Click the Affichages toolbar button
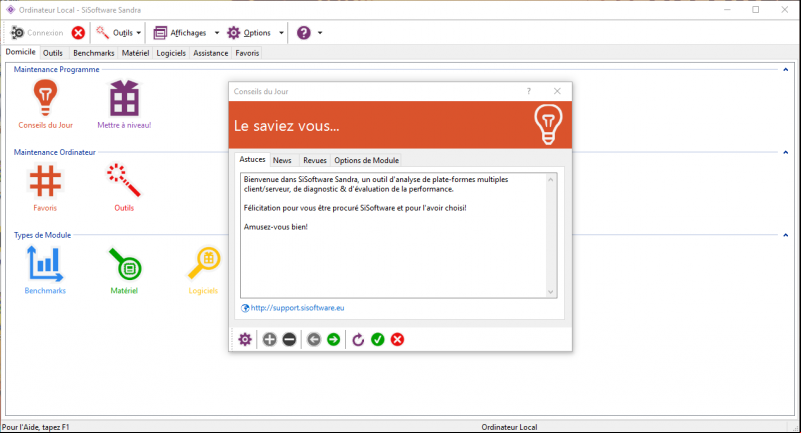The width and height of the screenshot is (801, 433). tap(180, 33)
